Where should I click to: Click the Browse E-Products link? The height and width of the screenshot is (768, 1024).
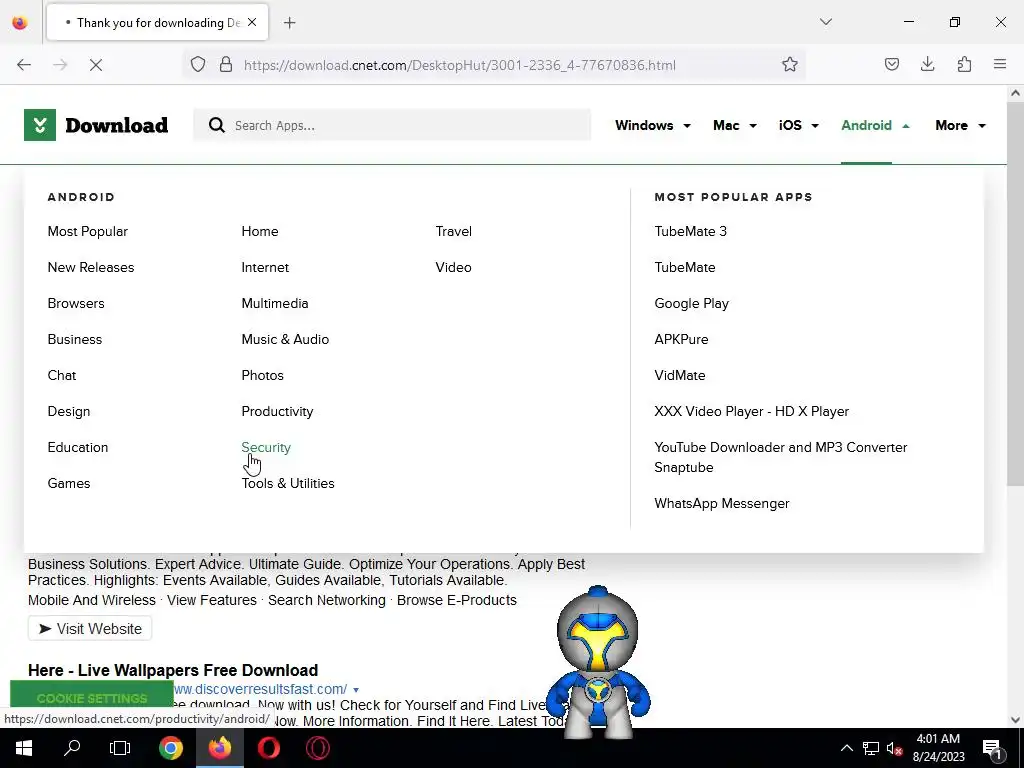[456, 600]
